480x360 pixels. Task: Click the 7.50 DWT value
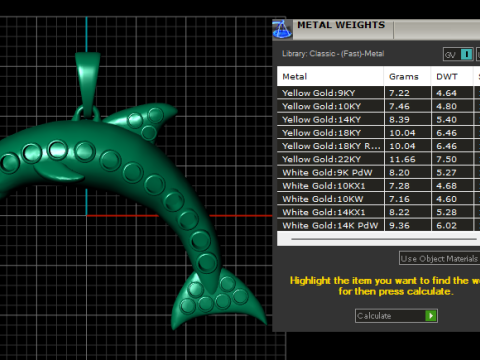coord(446,159)
